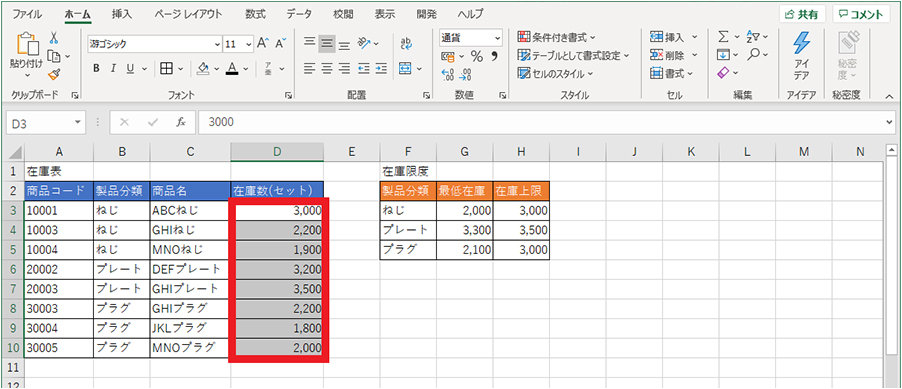Viewport: 902px width, 389px height.
Task: Click the fx insert function icon
Action: [x=181, y=122]
